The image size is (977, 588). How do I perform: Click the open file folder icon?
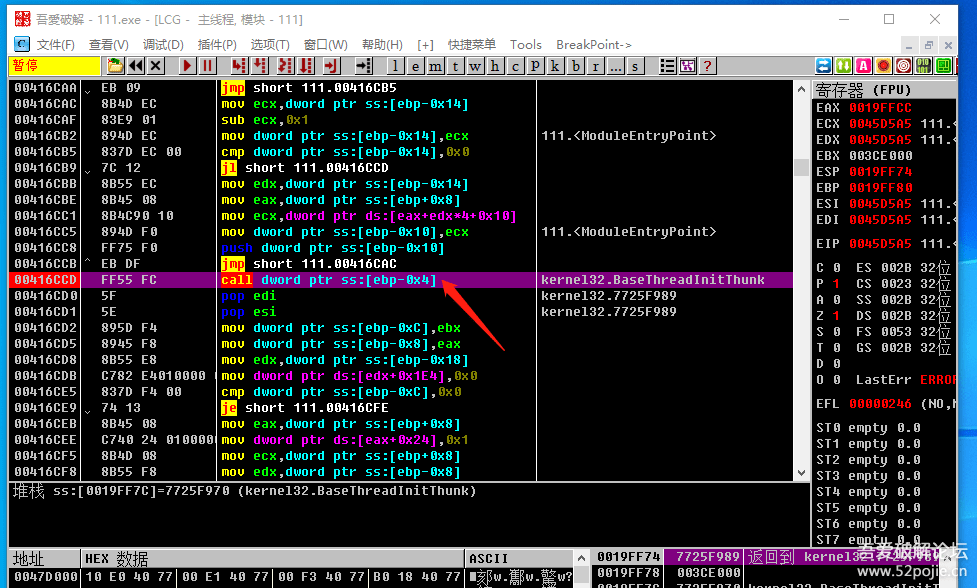(115, 66)
